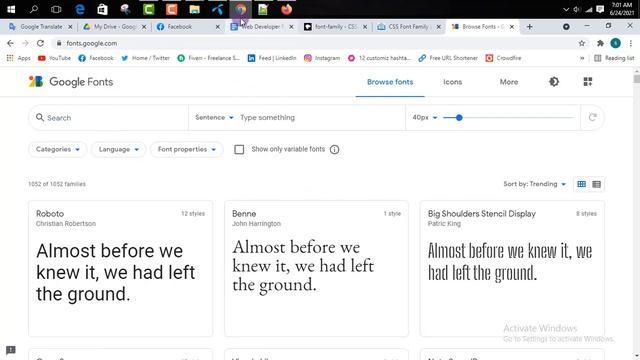Click the Google Fonts logo
The width and height of the screenshot is (640, 360).
[x=71, y=82]
